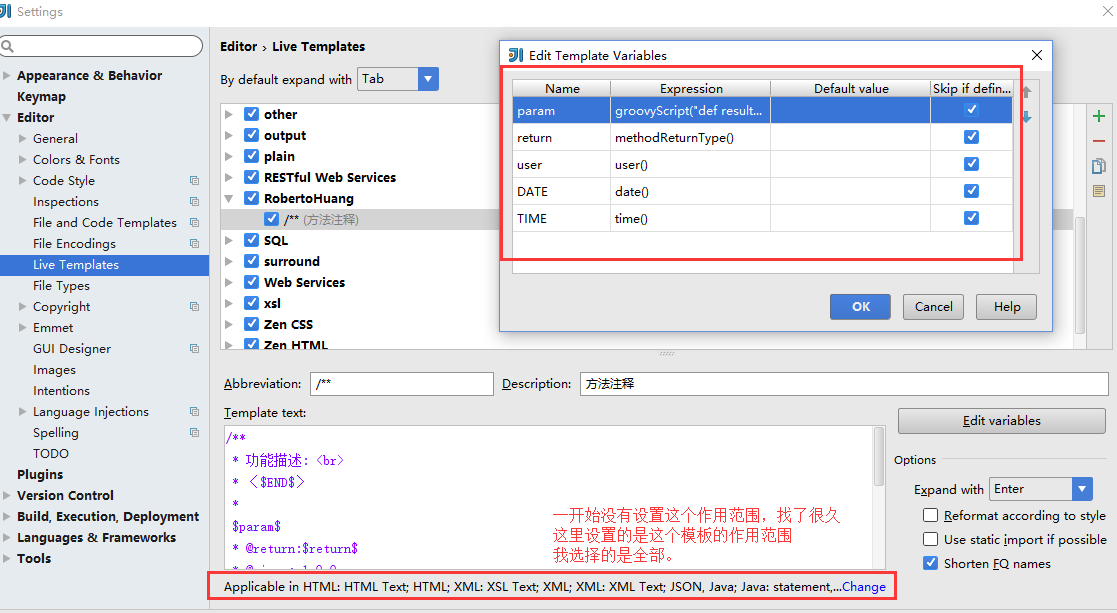Click project-level icon beside GUI Designer

coord(194,349)
